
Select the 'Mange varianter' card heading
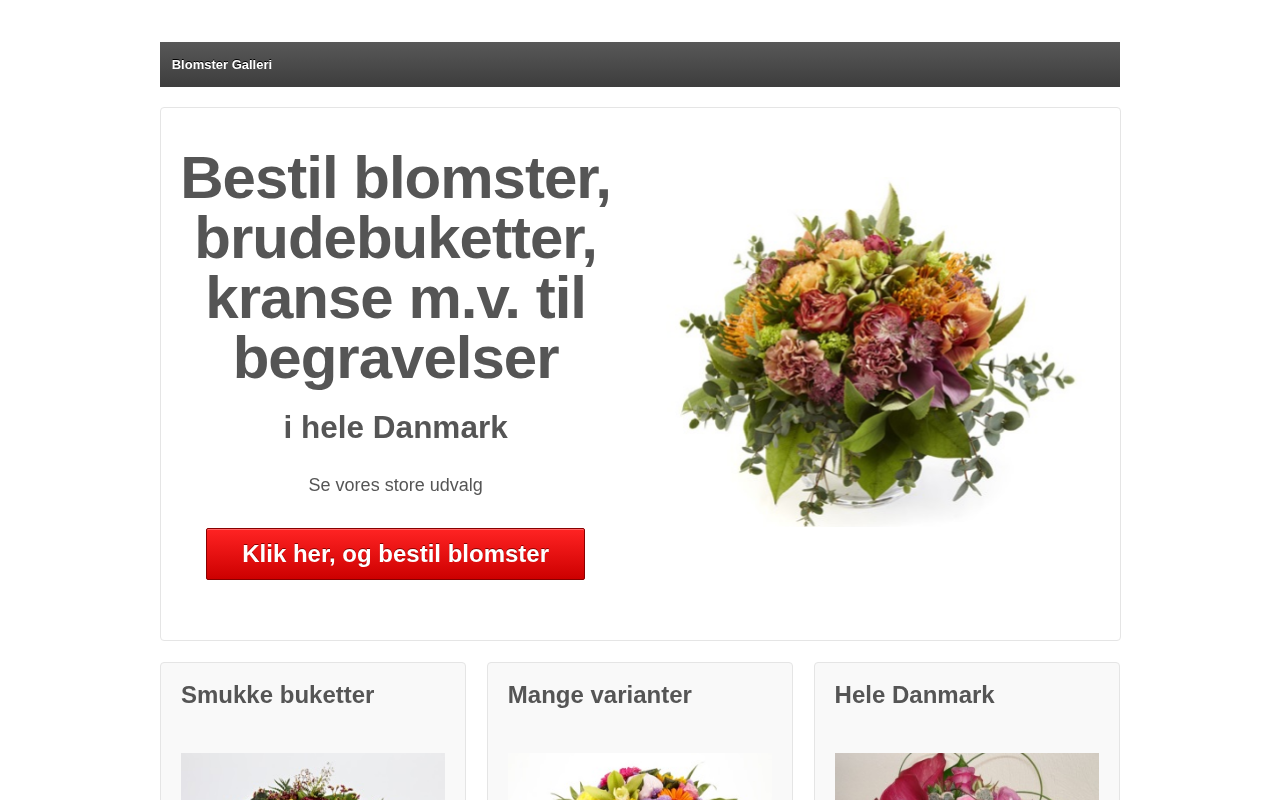[x=600, y=695]
